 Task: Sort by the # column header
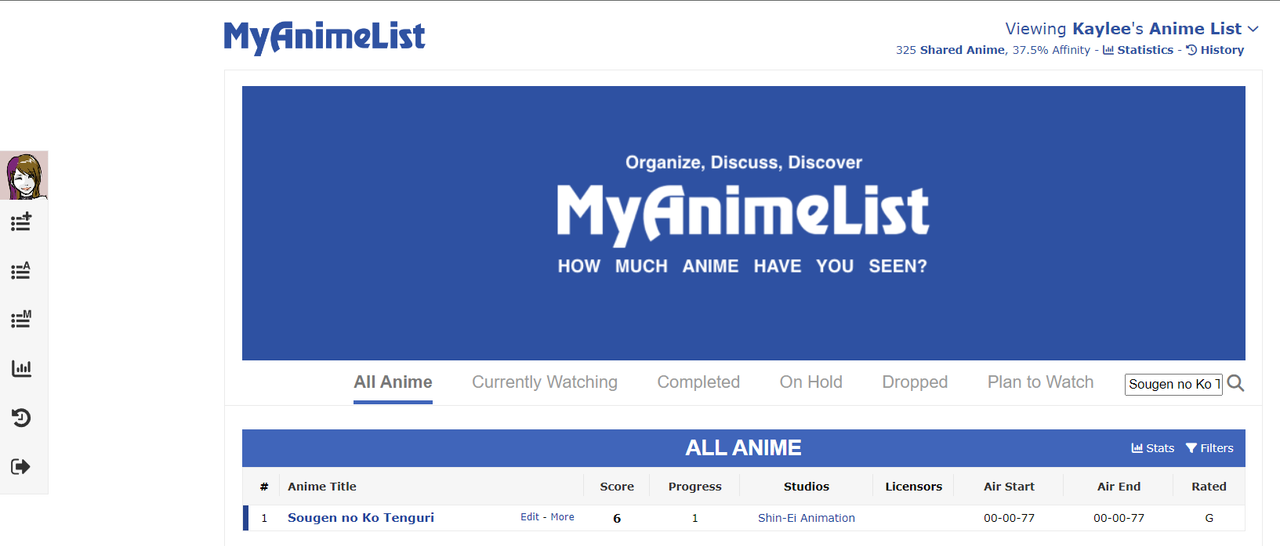pos(264,487)
